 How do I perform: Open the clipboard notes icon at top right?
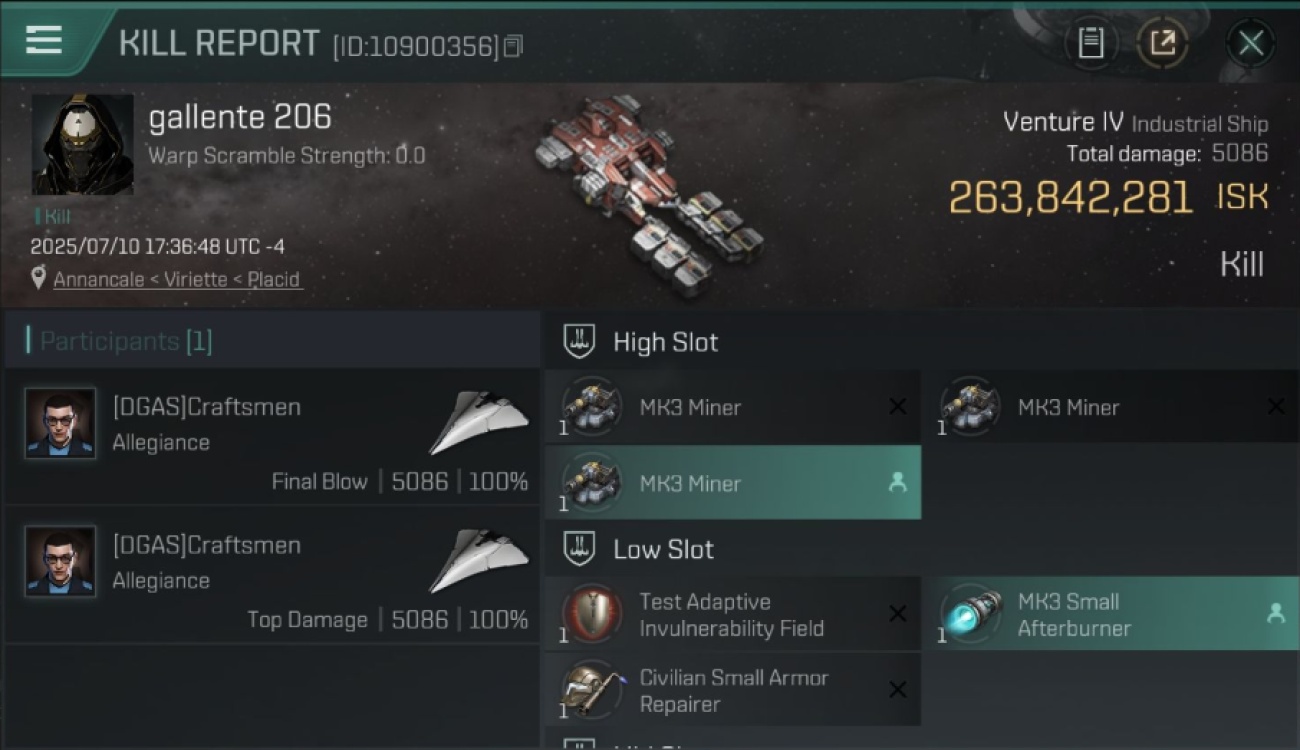[1091, 43]
